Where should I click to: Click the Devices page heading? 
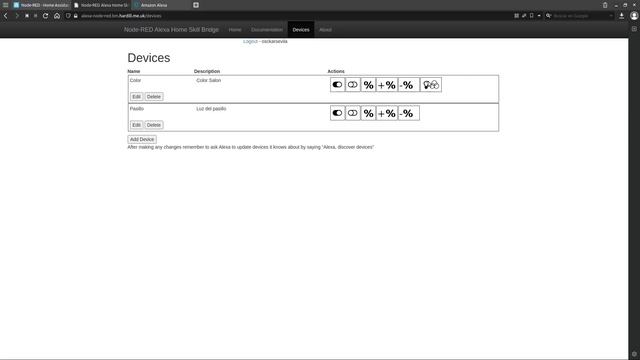pyautogui.click(x=149, y=58)
